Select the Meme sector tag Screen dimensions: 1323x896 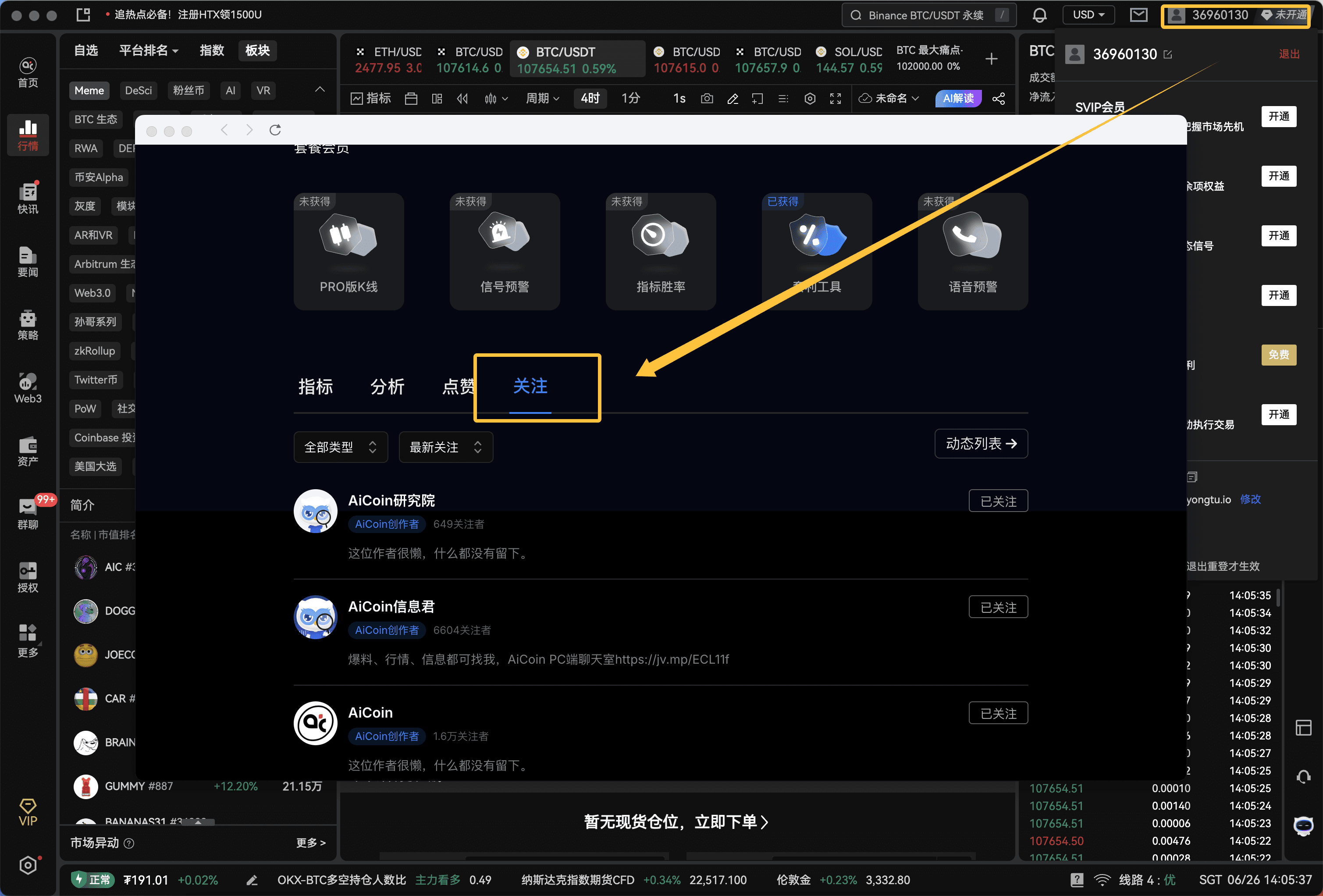89,90
